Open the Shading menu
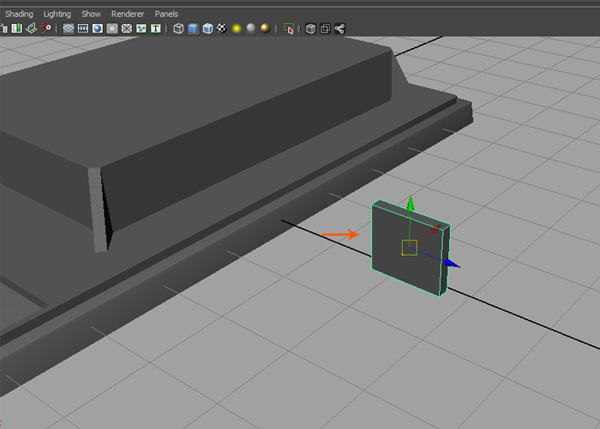The height and width of the screenshot is (429, 600). click(19, 14)
